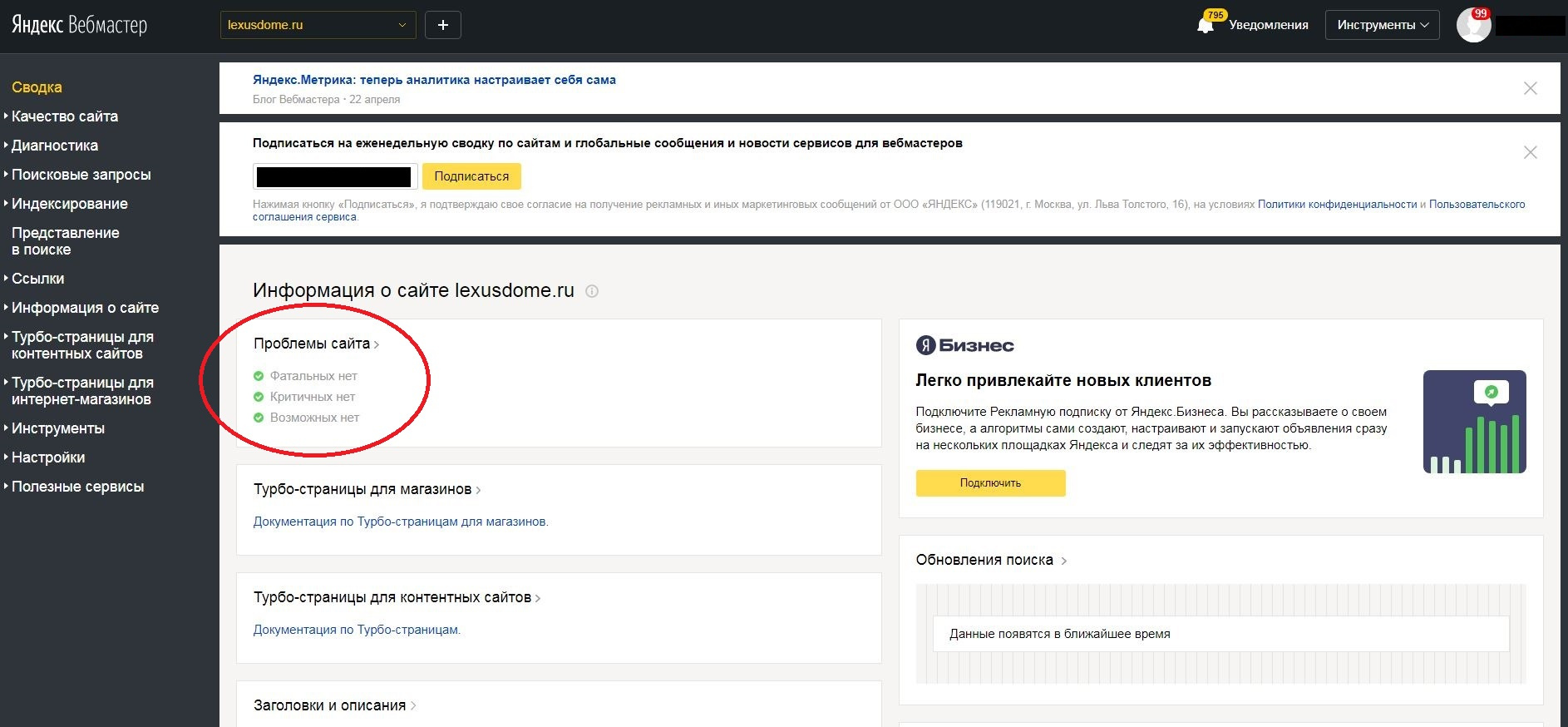Click Данные появятся в ближайшее время message

pos(1060,634)
